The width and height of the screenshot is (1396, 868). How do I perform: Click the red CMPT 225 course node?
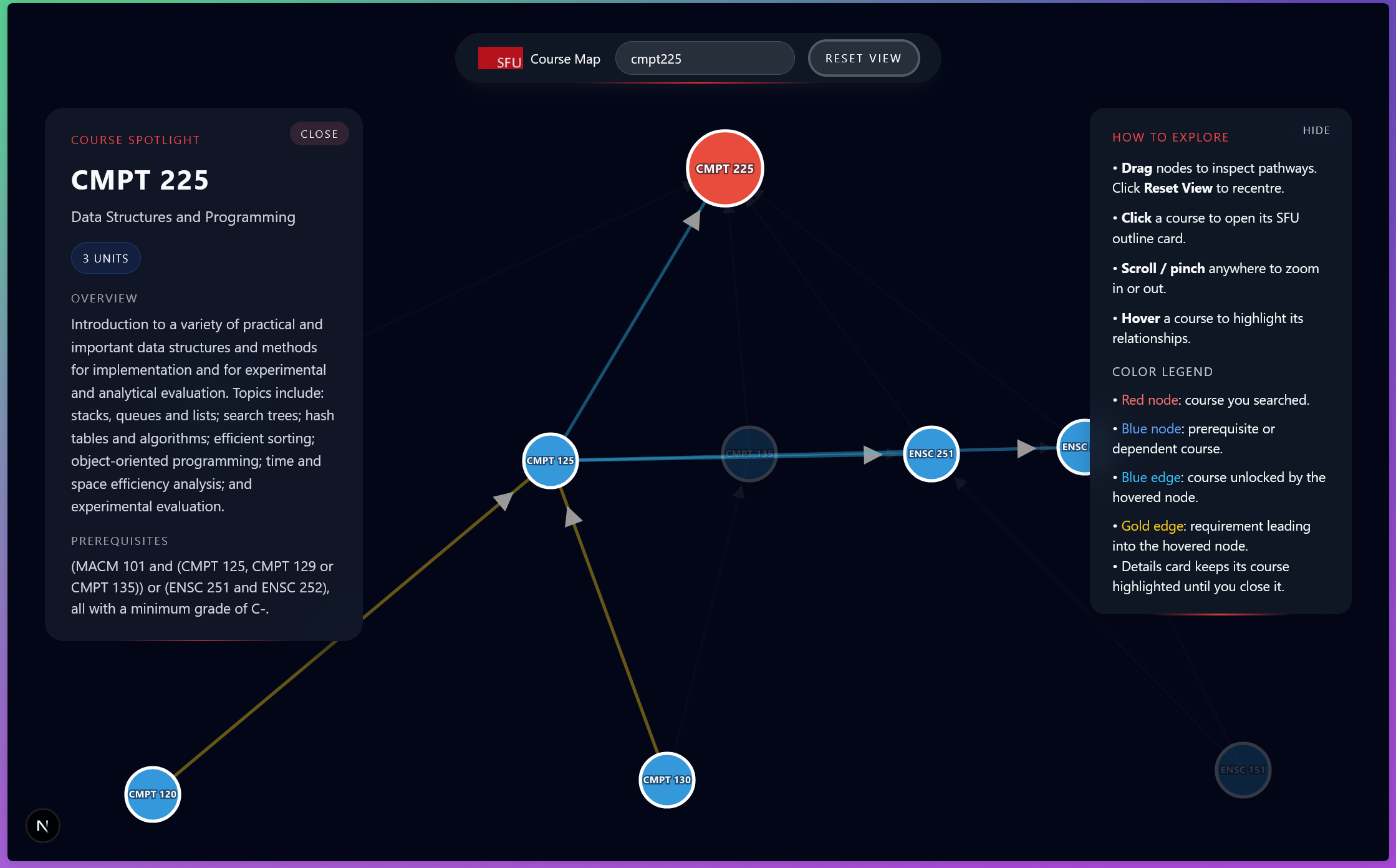pyautogui.click(x=724, y=168)
